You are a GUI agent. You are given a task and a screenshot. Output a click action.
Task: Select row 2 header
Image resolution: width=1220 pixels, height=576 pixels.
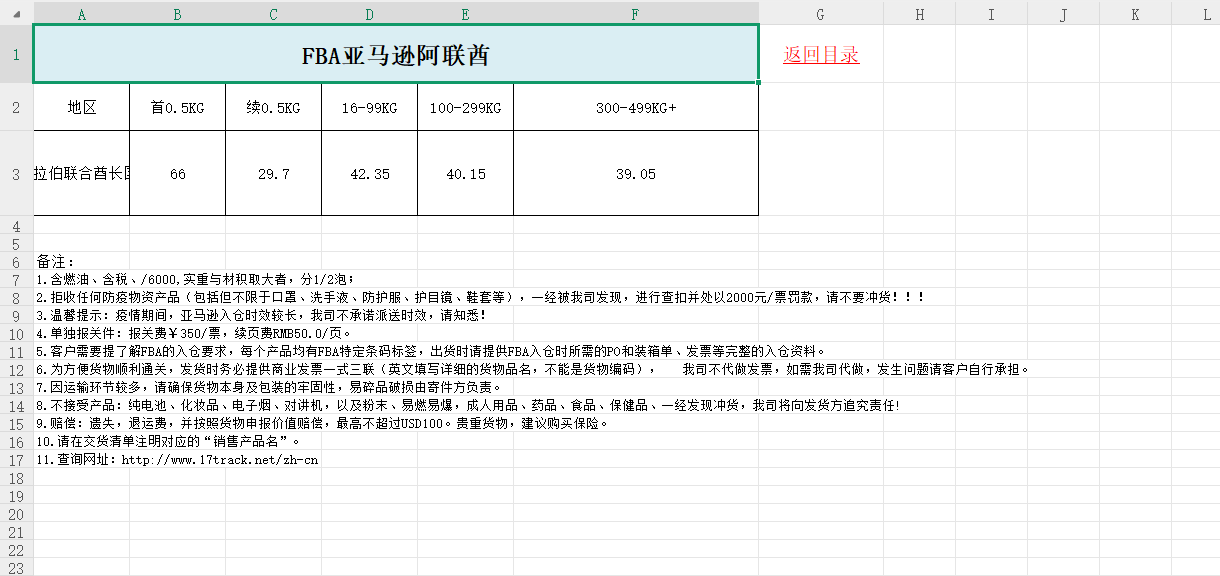(16, 107)
